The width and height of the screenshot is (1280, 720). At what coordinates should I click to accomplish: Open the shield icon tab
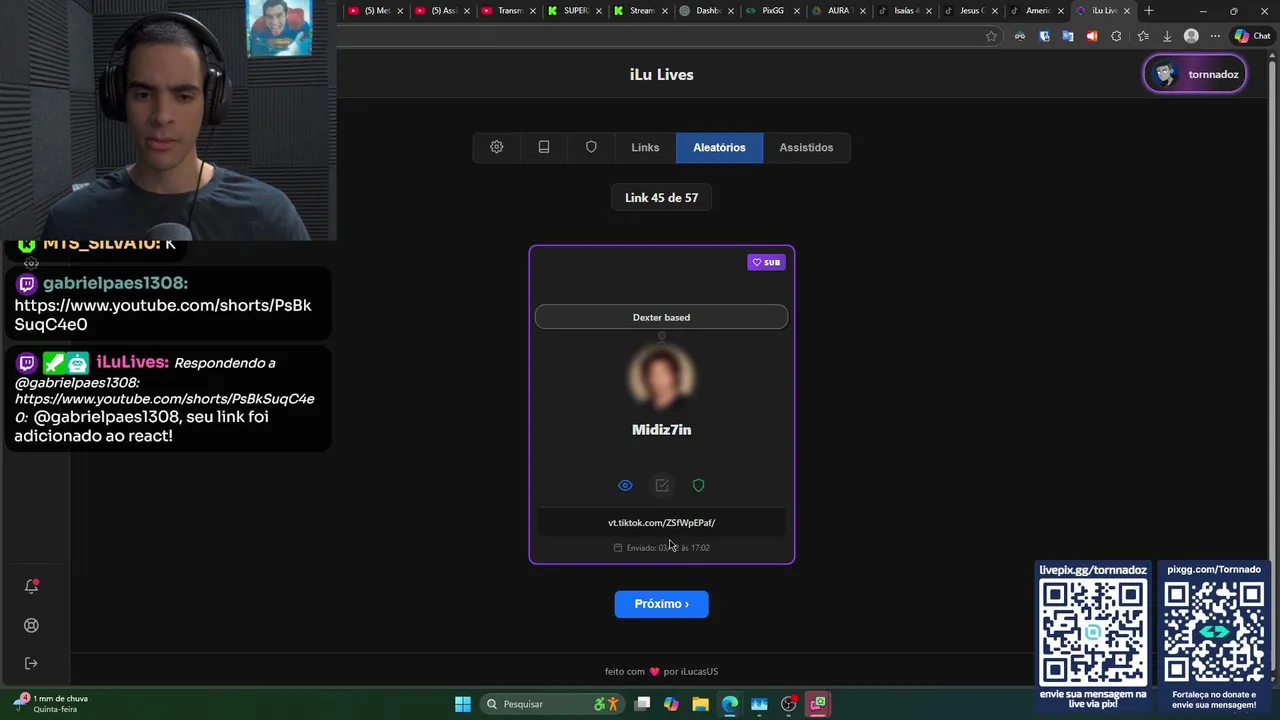[x=591, y=147]
